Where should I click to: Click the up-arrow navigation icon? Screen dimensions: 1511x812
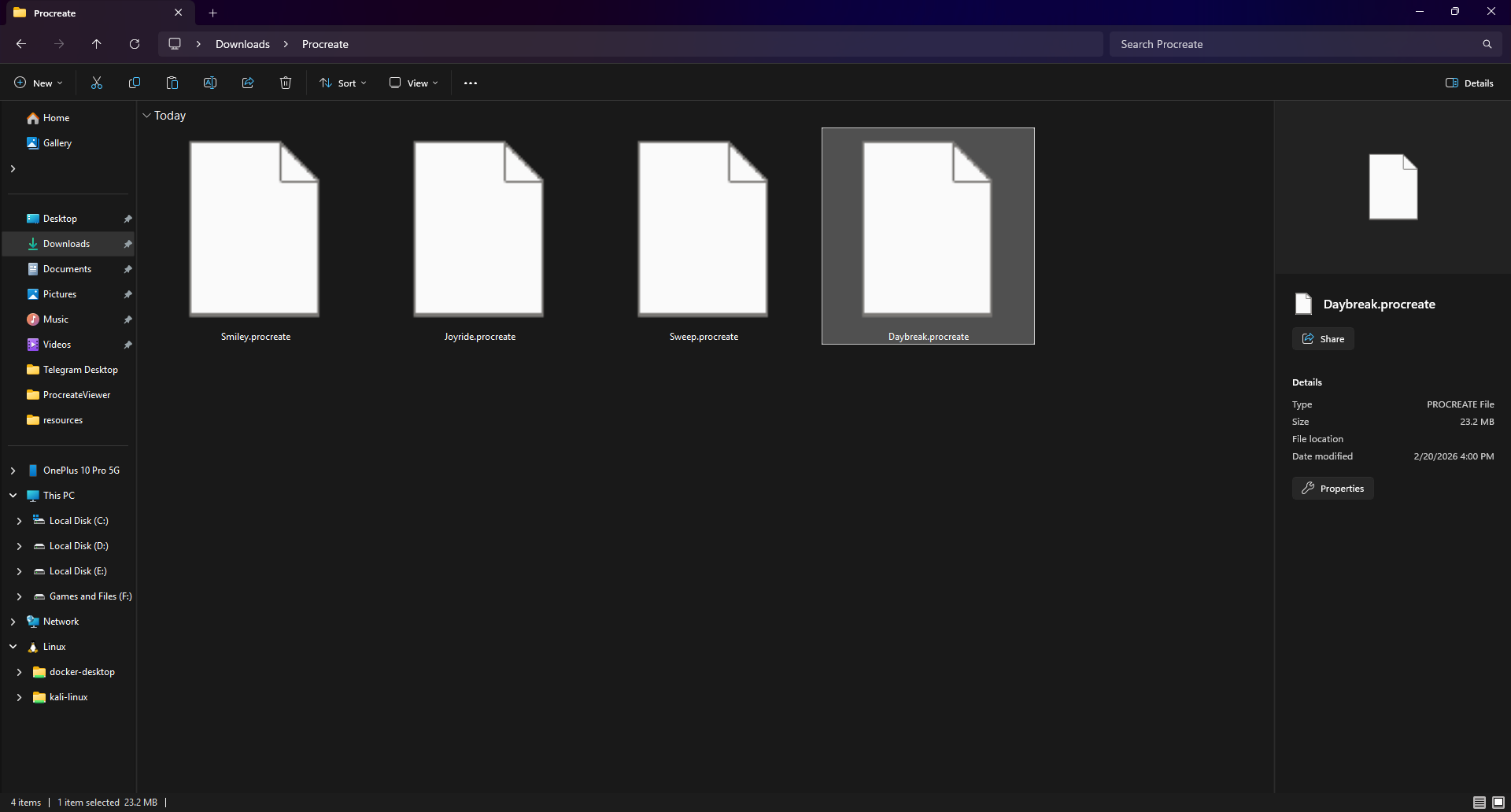coord(96,44)
